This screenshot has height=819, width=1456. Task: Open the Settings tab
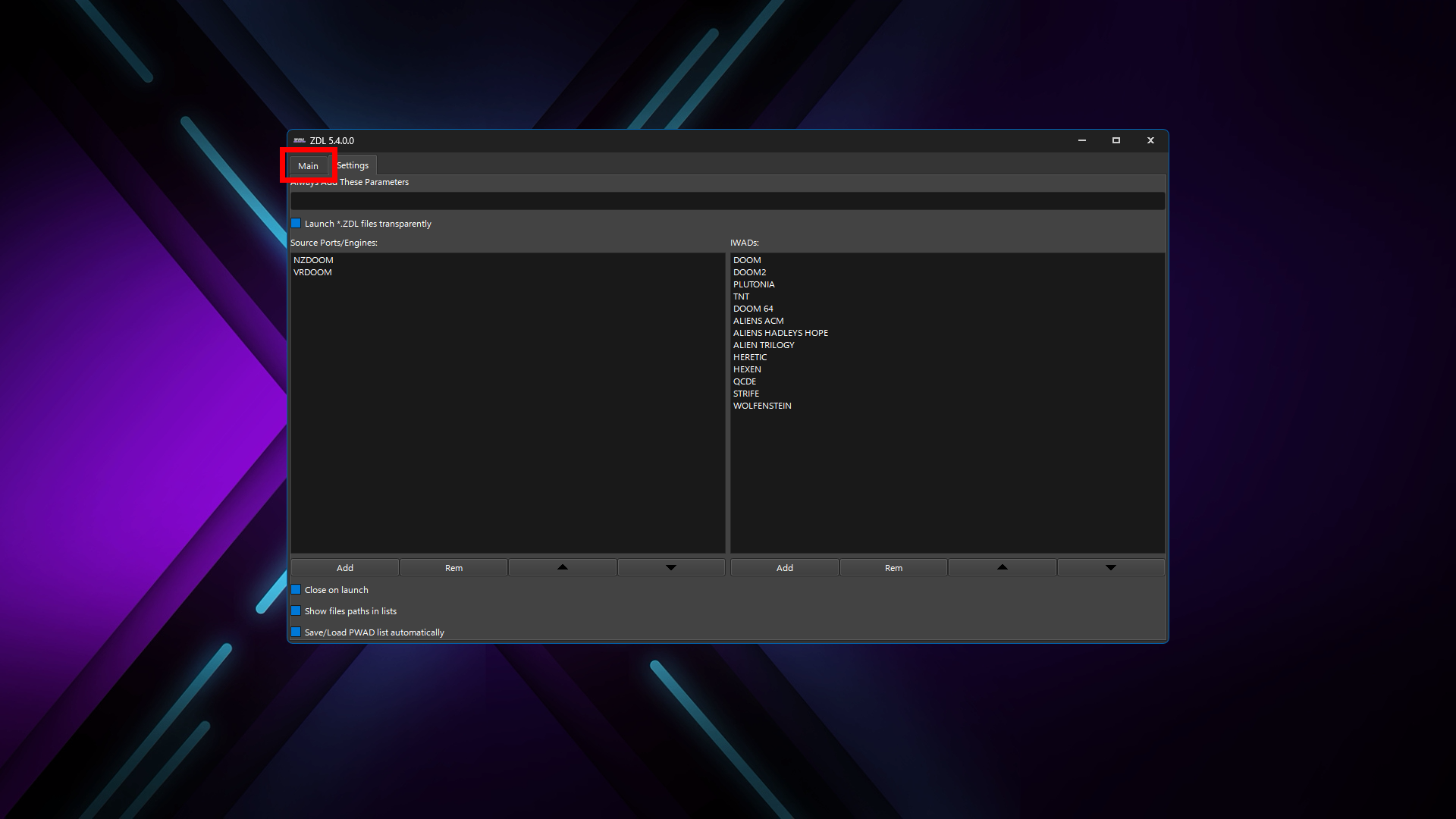pyautogui.click(x=353, y=165)
